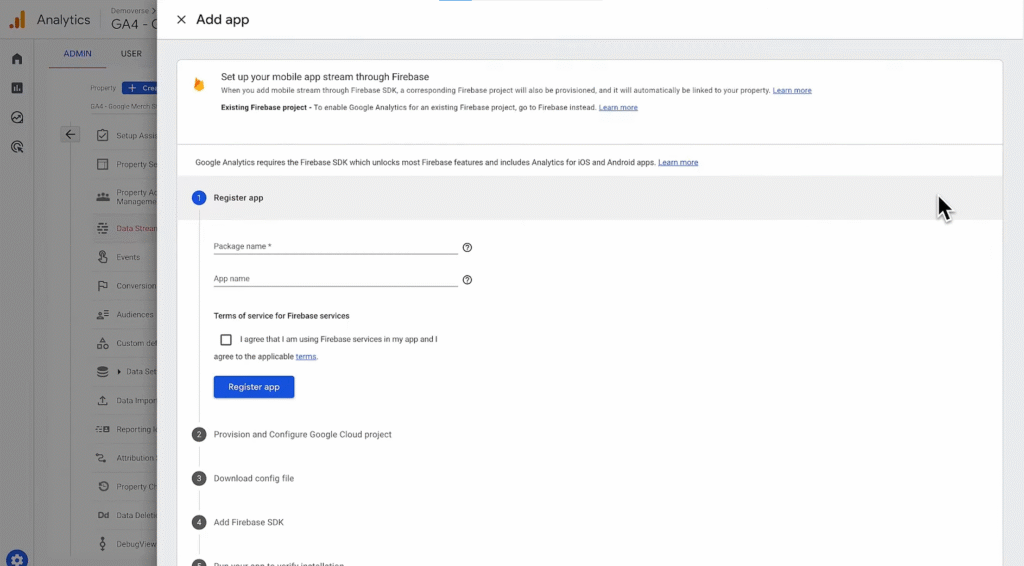Close the Add app panel

pos(181,20)
